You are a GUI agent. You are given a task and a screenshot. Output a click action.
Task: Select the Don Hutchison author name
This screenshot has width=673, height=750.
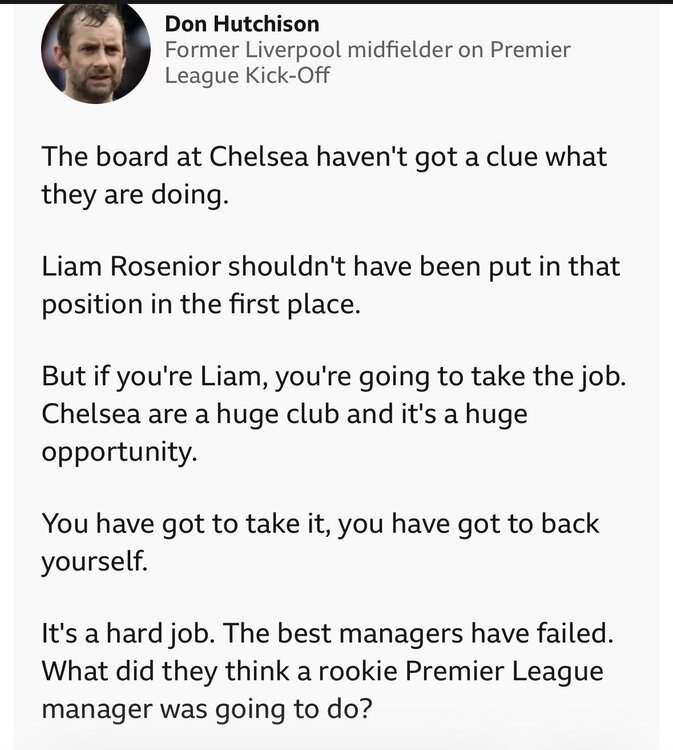pos(242,24)
